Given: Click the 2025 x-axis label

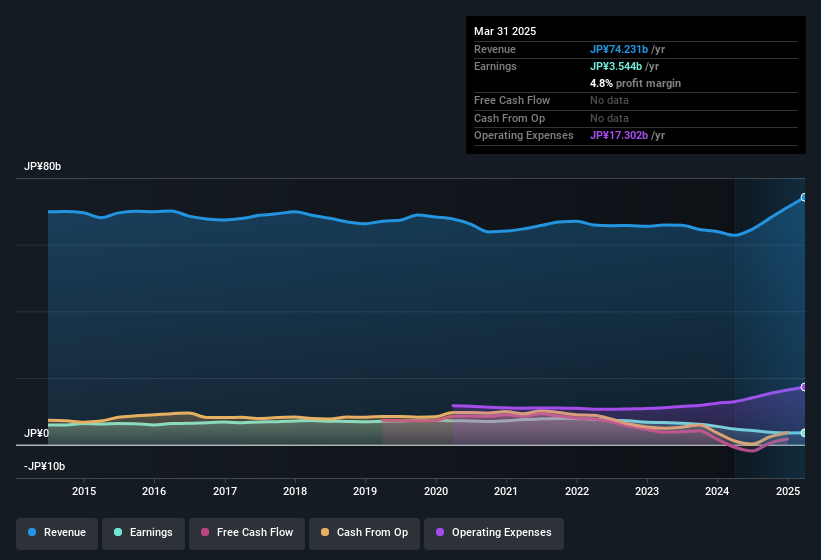Looking at the screenshot, I should point(787,491).
